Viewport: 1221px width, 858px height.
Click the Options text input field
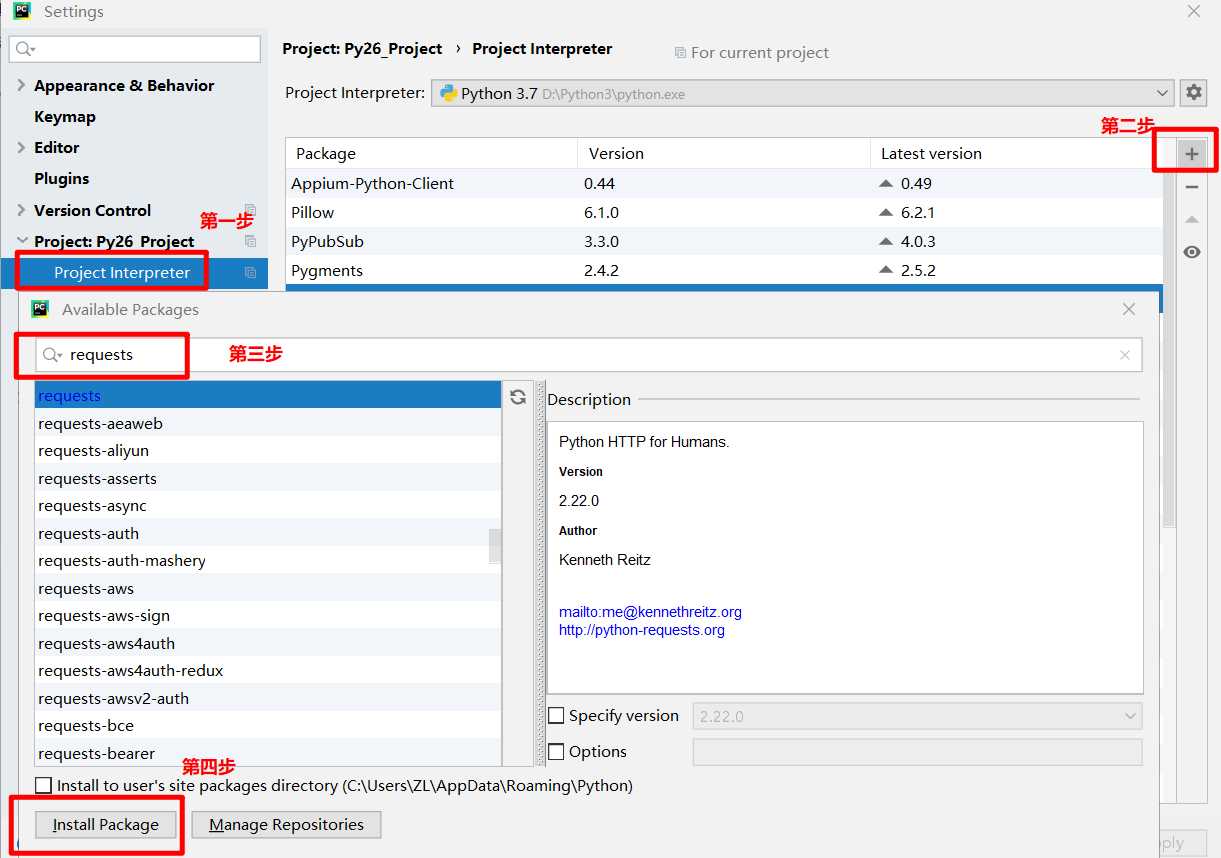pyautogui.click(x=917, y=752)
